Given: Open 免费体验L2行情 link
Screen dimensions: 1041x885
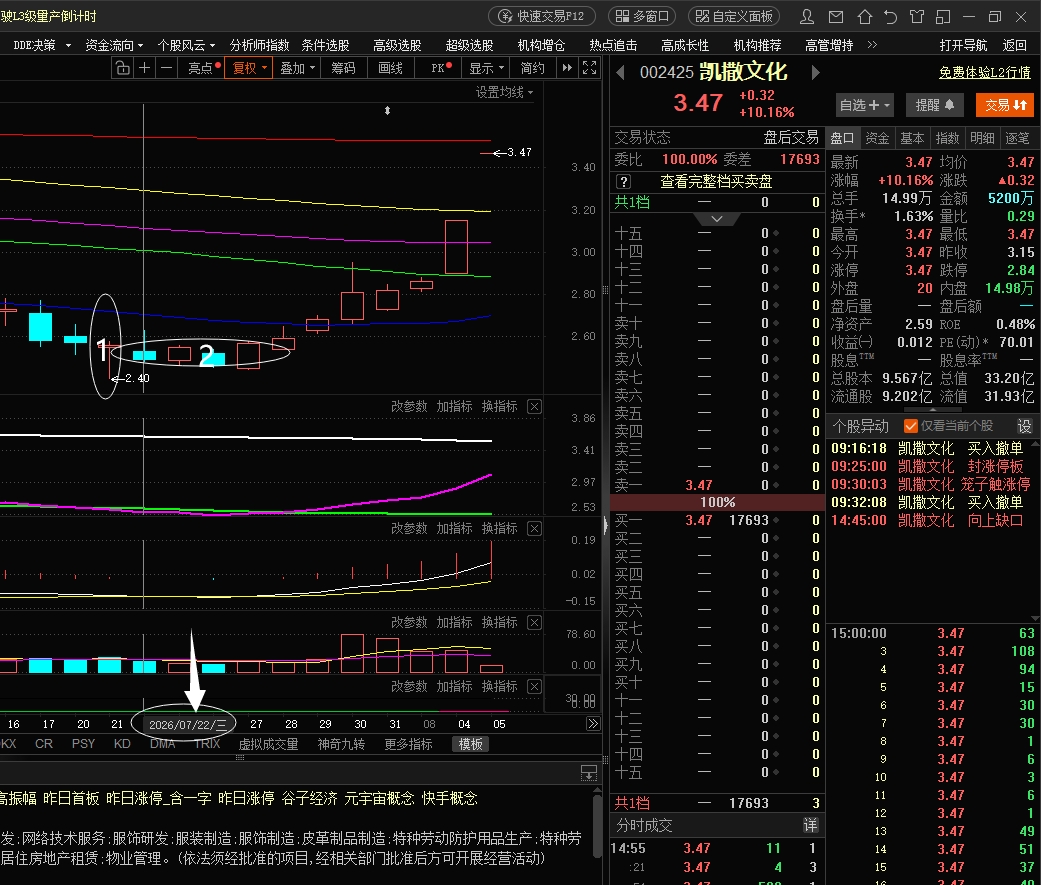Looking at the screenshot, I should [x=985, y=72].
